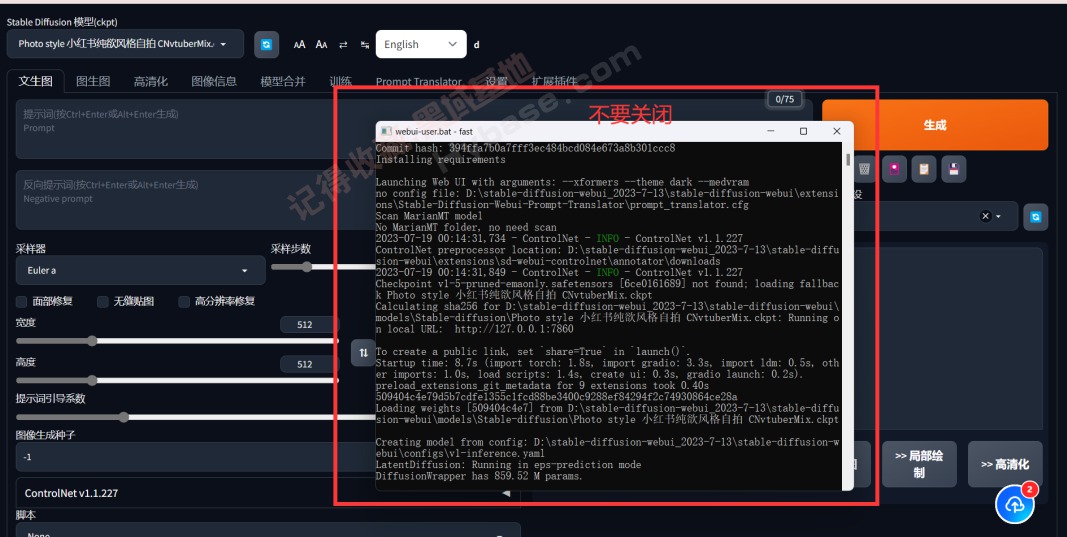The width and height of the screenshot is (1067, 537).
Task: Click the webui-user.bat console title icon
Action: [386, 131]
